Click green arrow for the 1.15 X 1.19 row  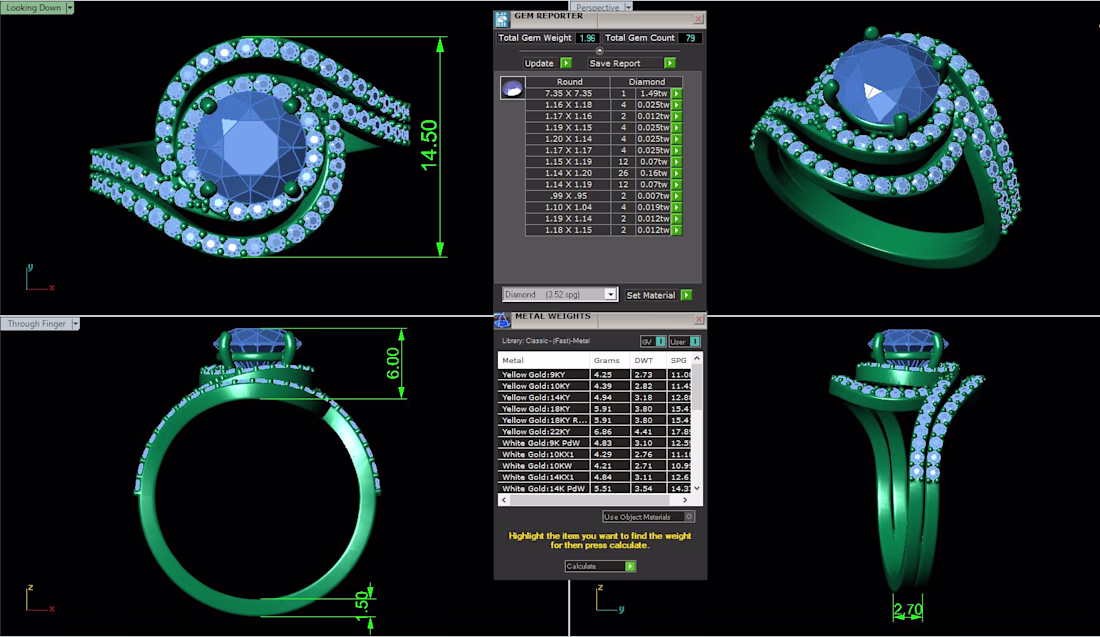[676, 161]
